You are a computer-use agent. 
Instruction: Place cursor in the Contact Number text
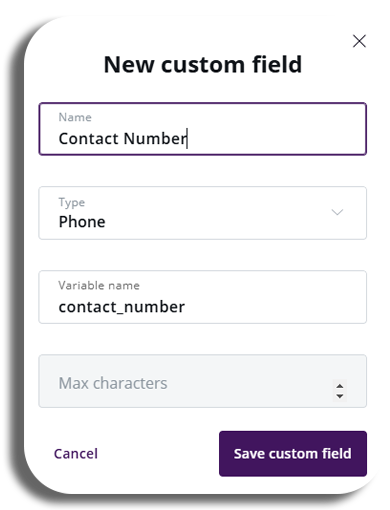pos(122,138)
